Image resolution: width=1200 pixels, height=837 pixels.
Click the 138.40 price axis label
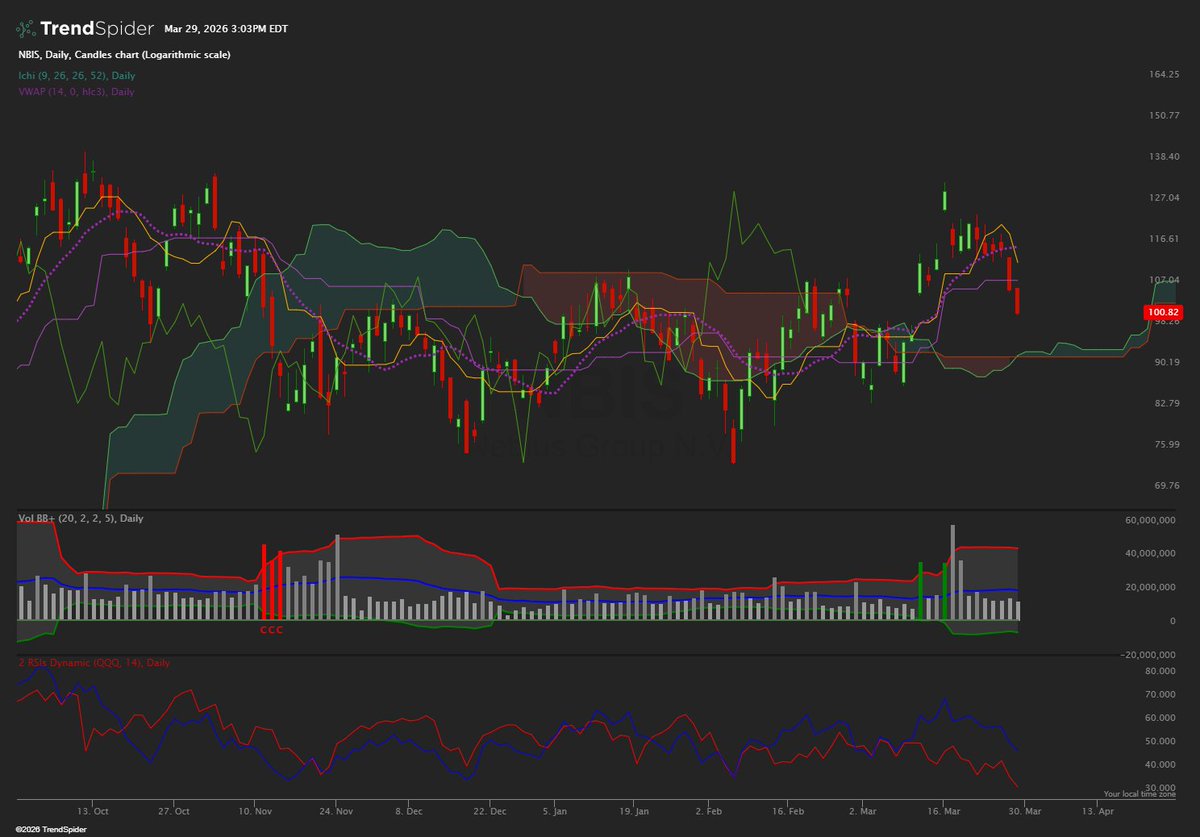(x=1164, y=156)
